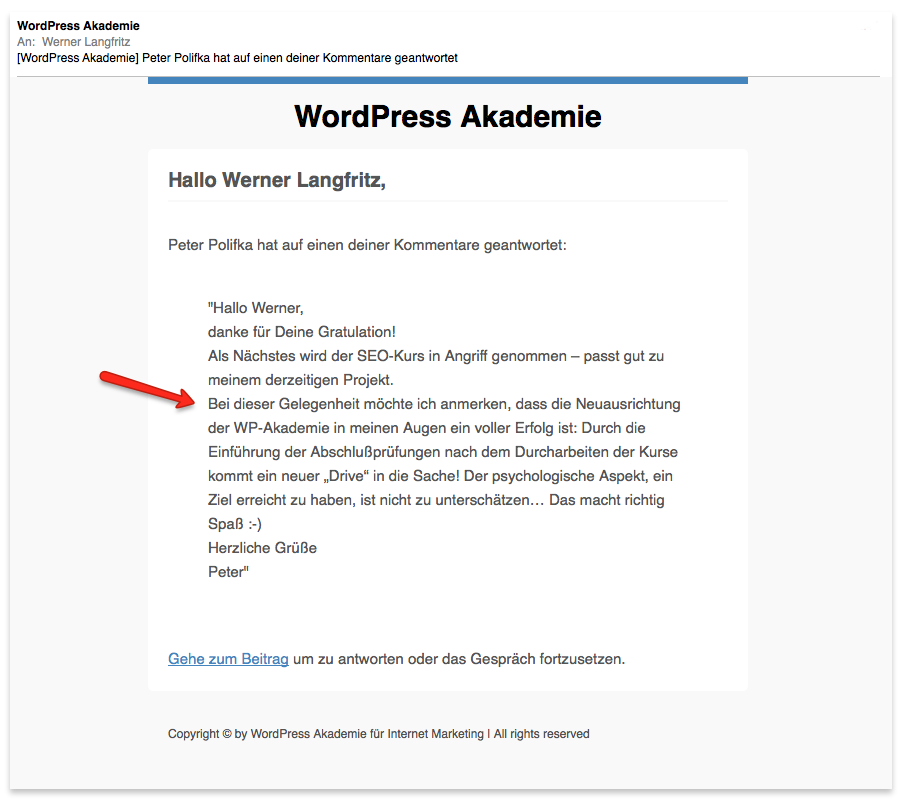
Task: Click sender name 'WordPress Akademie' in header
Action: point(78,26)
